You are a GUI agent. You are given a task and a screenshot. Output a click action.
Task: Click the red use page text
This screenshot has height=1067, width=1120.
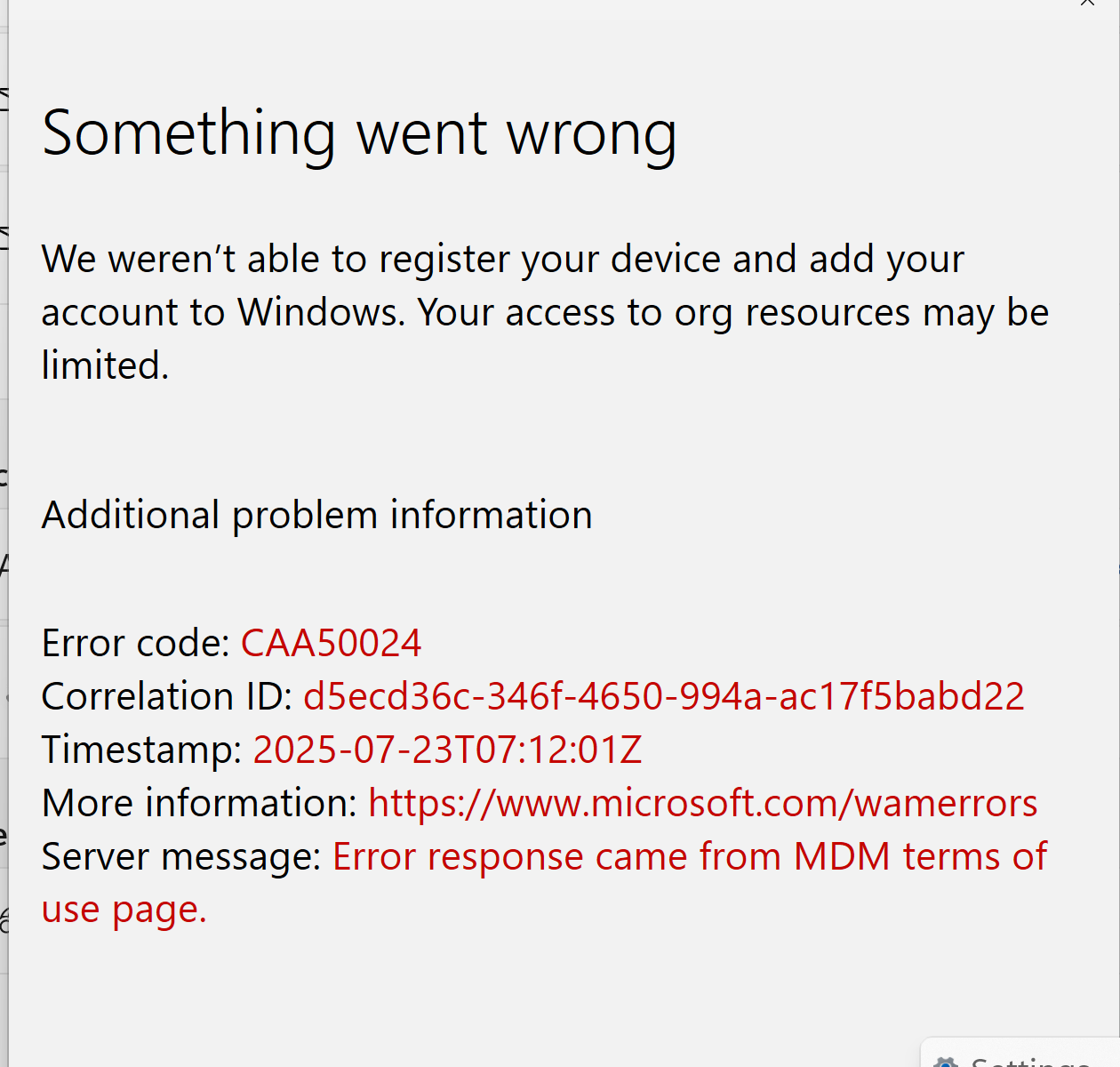tap(123, 908)
